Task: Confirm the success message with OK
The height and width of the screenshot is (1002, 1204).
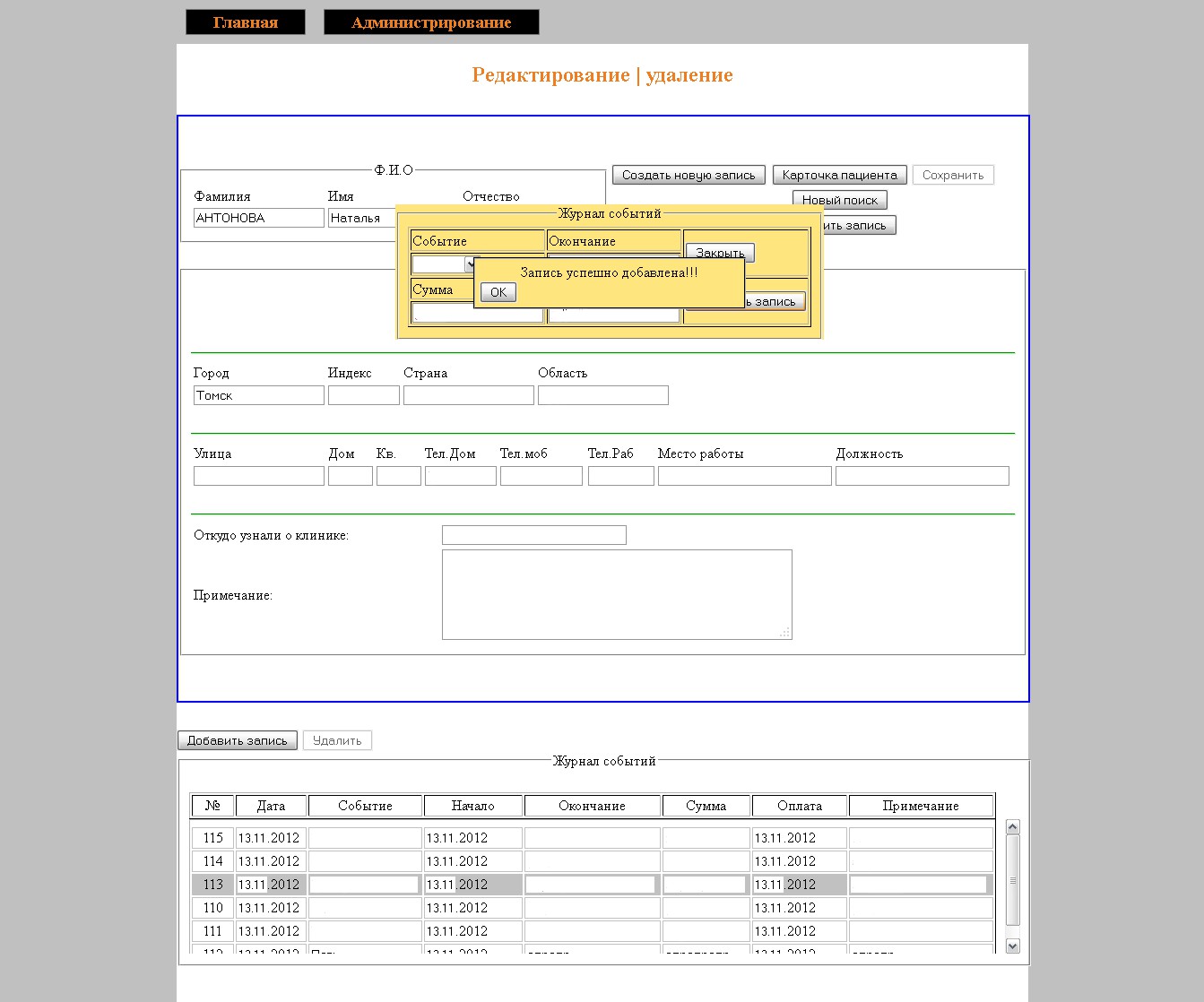Action: pyautogui.click(x=498, y=292)
